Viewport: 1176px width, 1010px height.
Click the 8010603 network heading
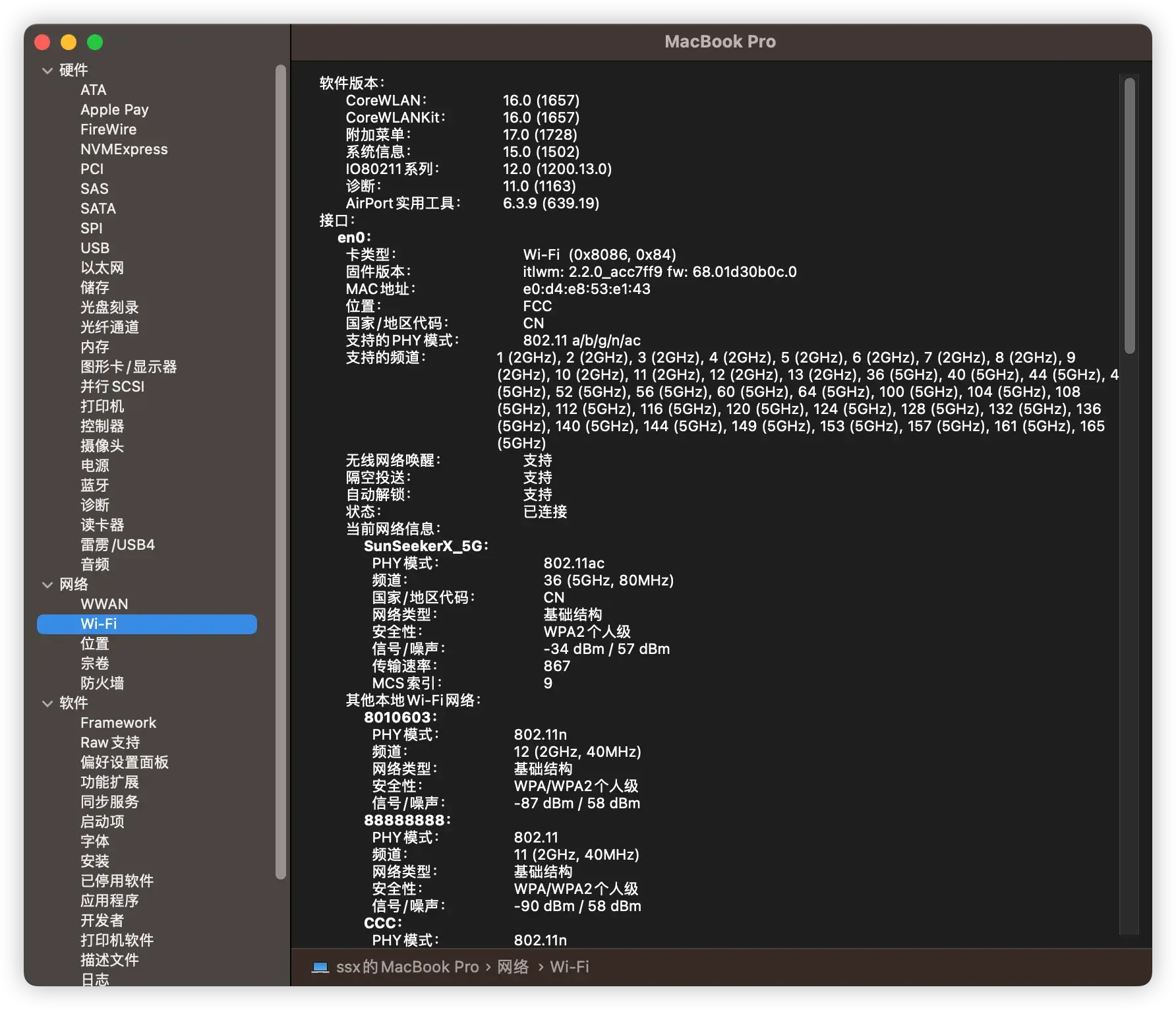[x=400, y=718]
